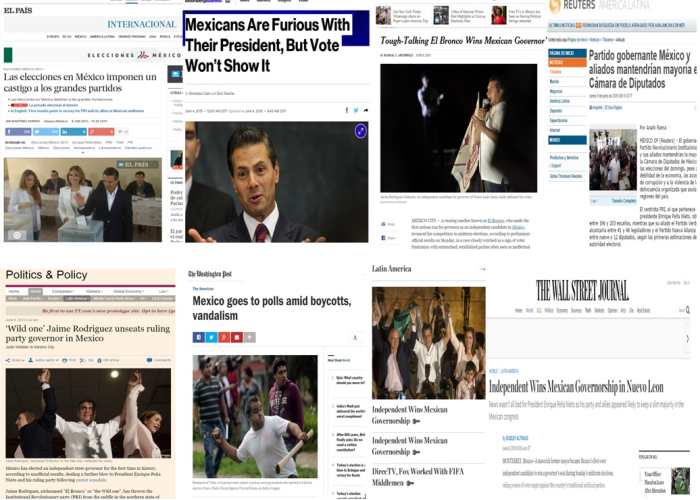The height and width of the screenshot is (500, 700).
Task: Share Bloomberg article on Twitter
Action: point(356,110)
